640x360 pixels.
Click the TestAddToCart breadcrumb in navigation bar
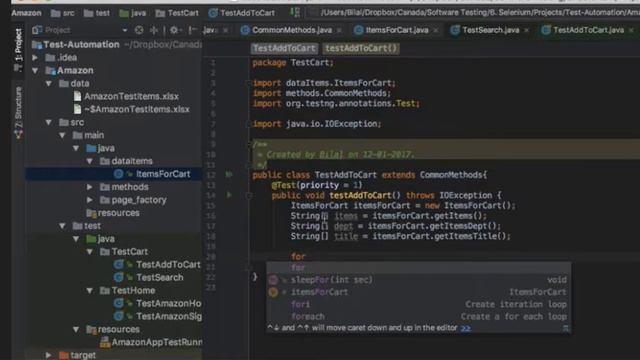(x=242, y=13)
